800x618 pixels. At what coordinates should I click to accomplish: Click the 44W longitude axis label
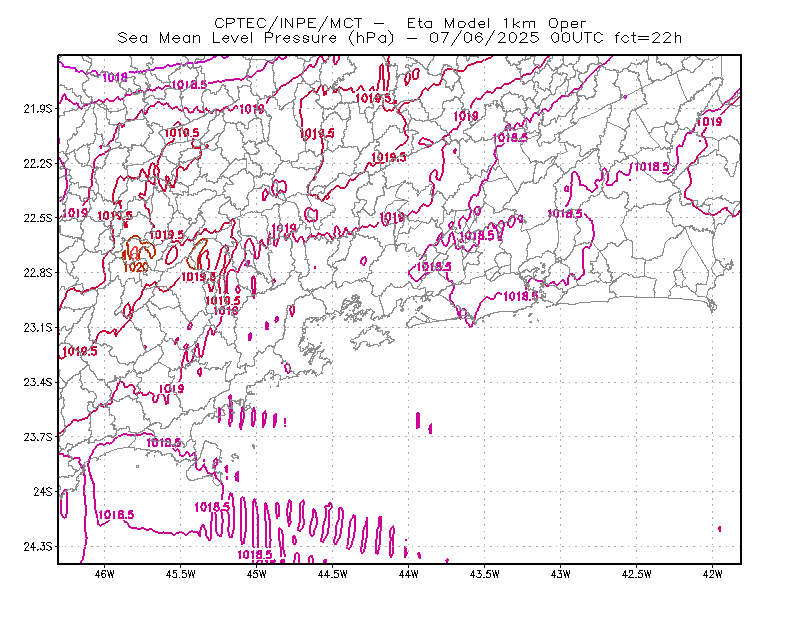(409, 574)
